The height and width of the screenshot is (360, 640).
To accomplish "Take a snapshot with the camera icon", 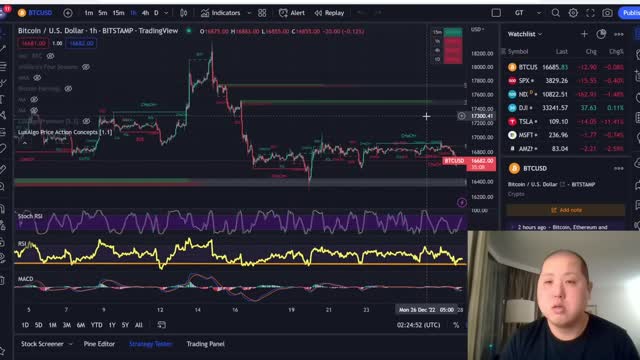I will pos(607,13).
